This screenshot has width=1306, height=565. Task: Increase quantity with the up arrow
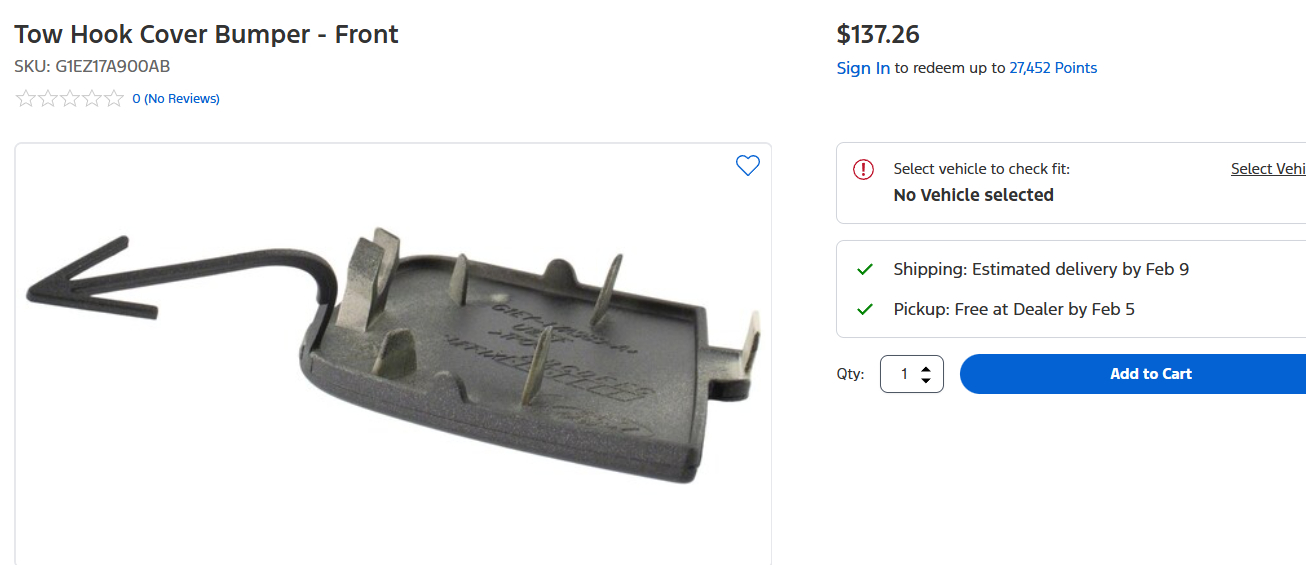click(926, 368)
